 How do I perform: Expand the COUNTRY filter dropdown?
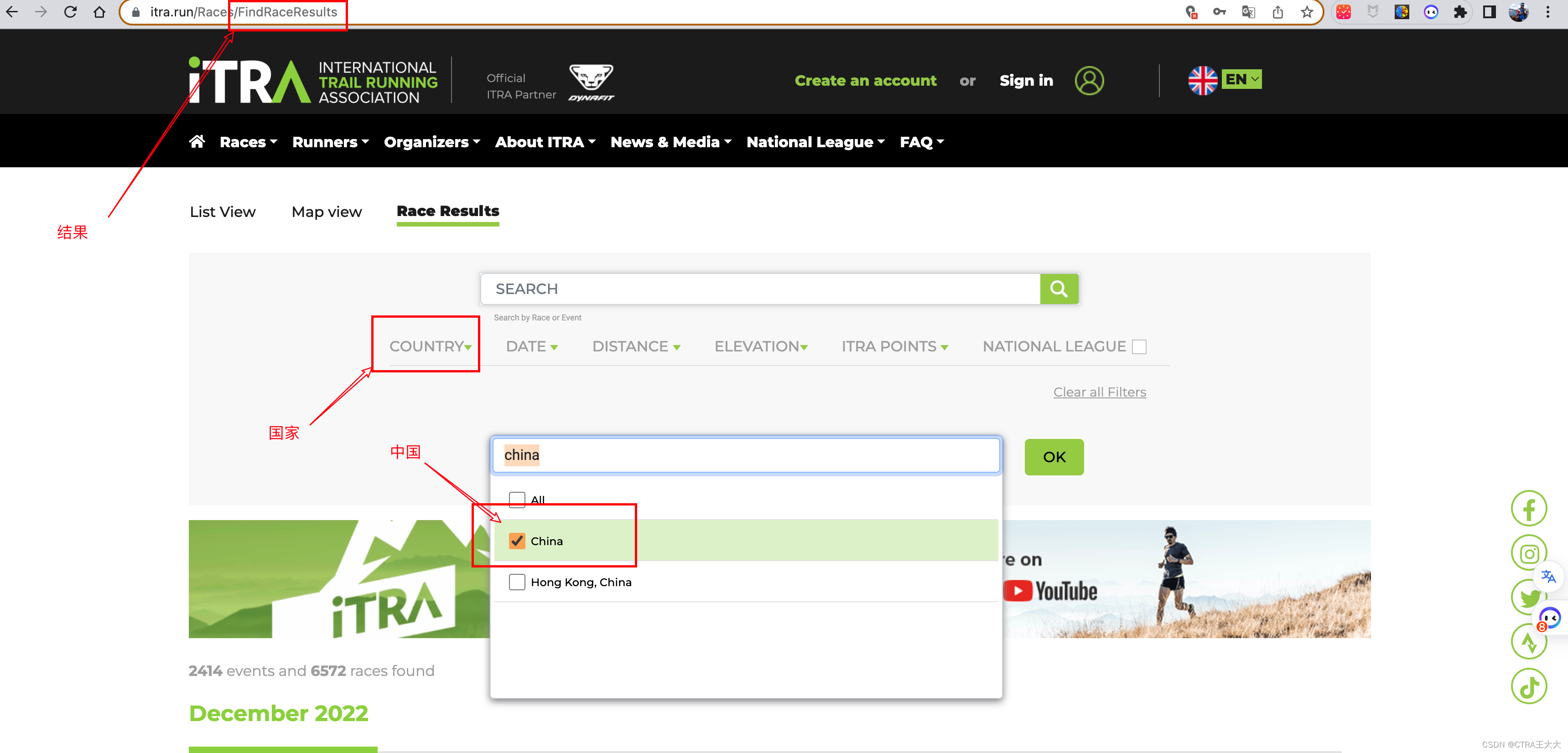[x=431, y=346]
